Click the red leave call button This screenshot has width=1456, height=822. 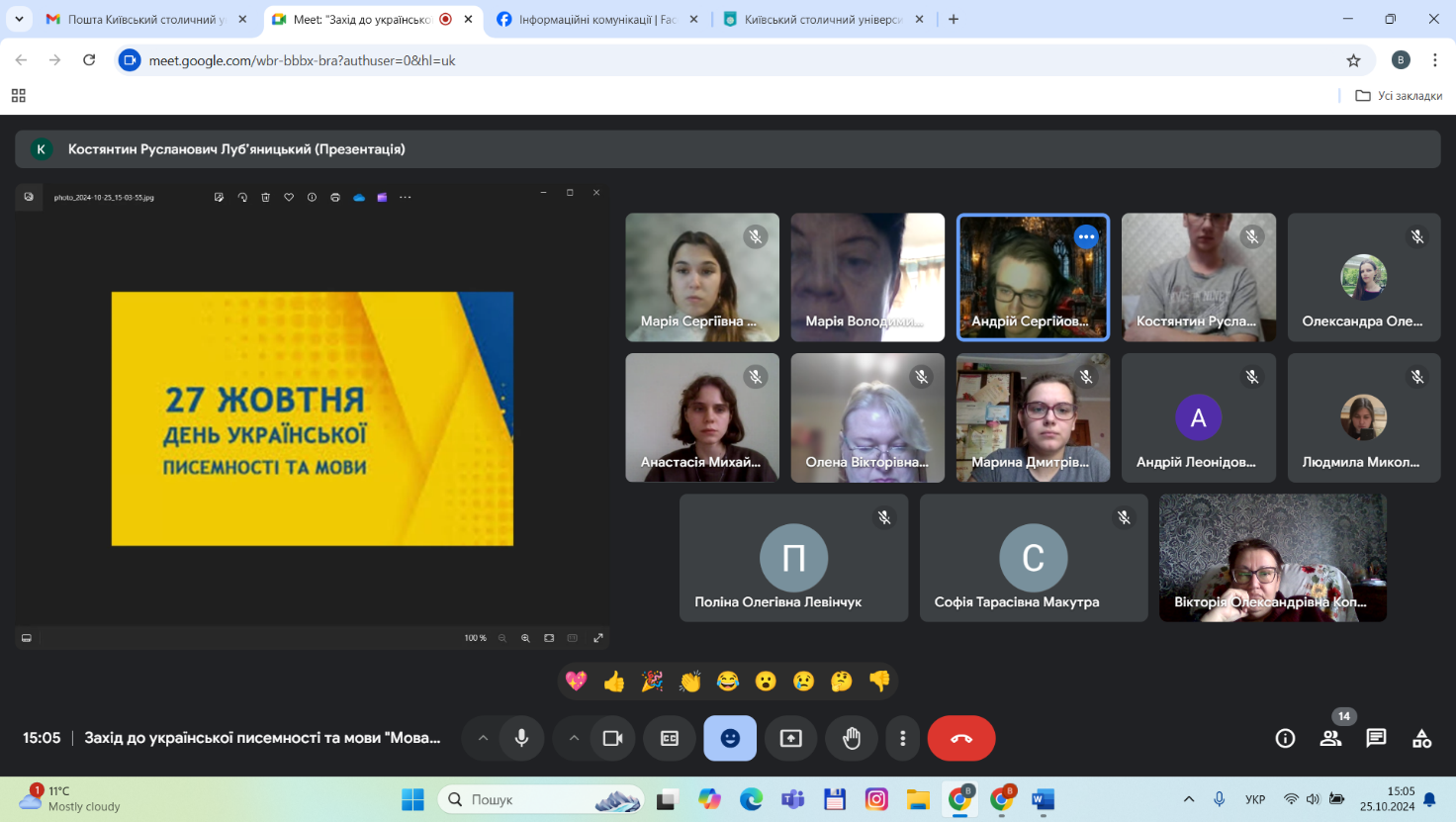coord(960,738)
